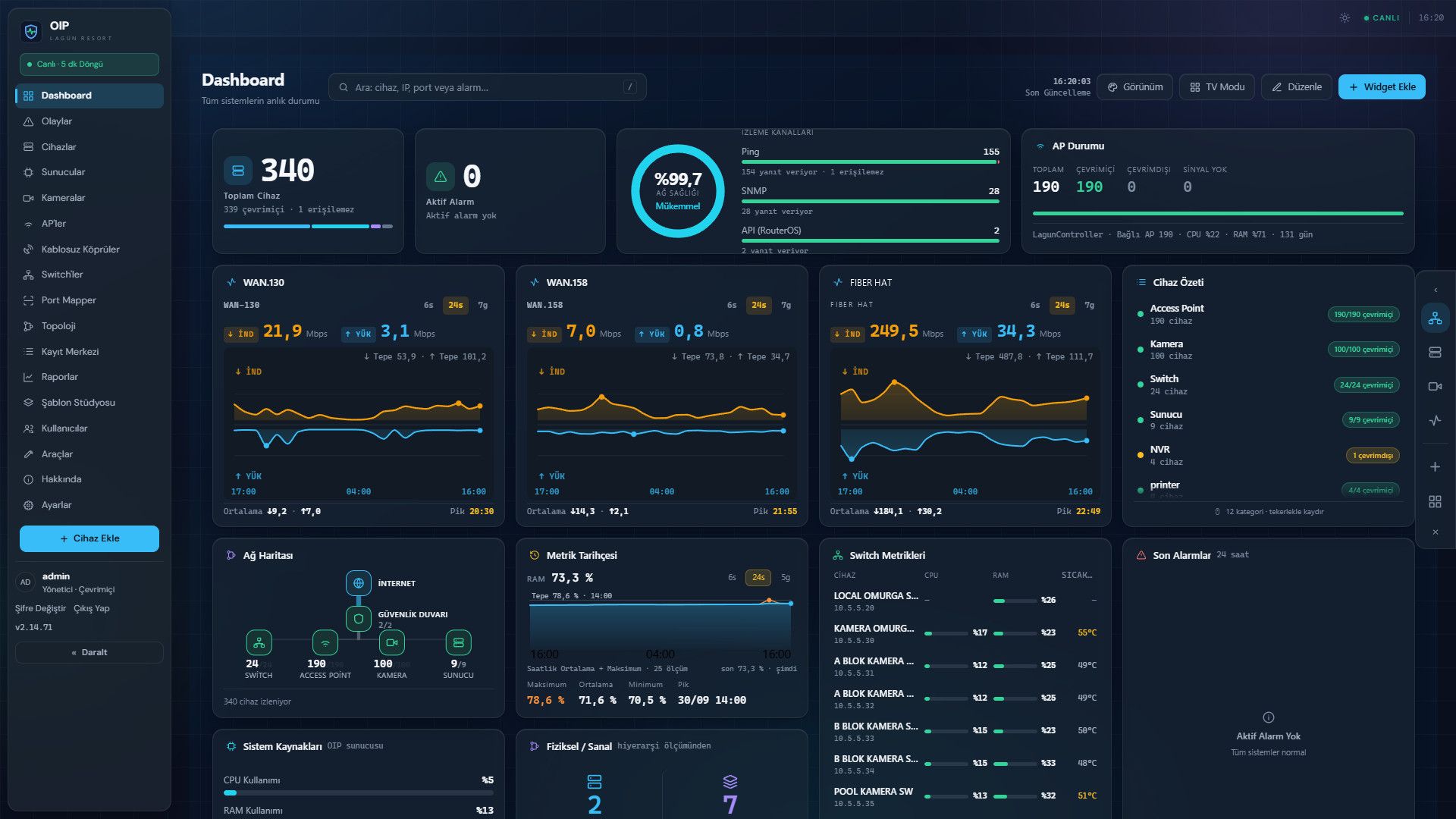This screenshot has height=819, width=1456.
Task: Click the Kamera node icon in network map
Action: coord(392,642)
